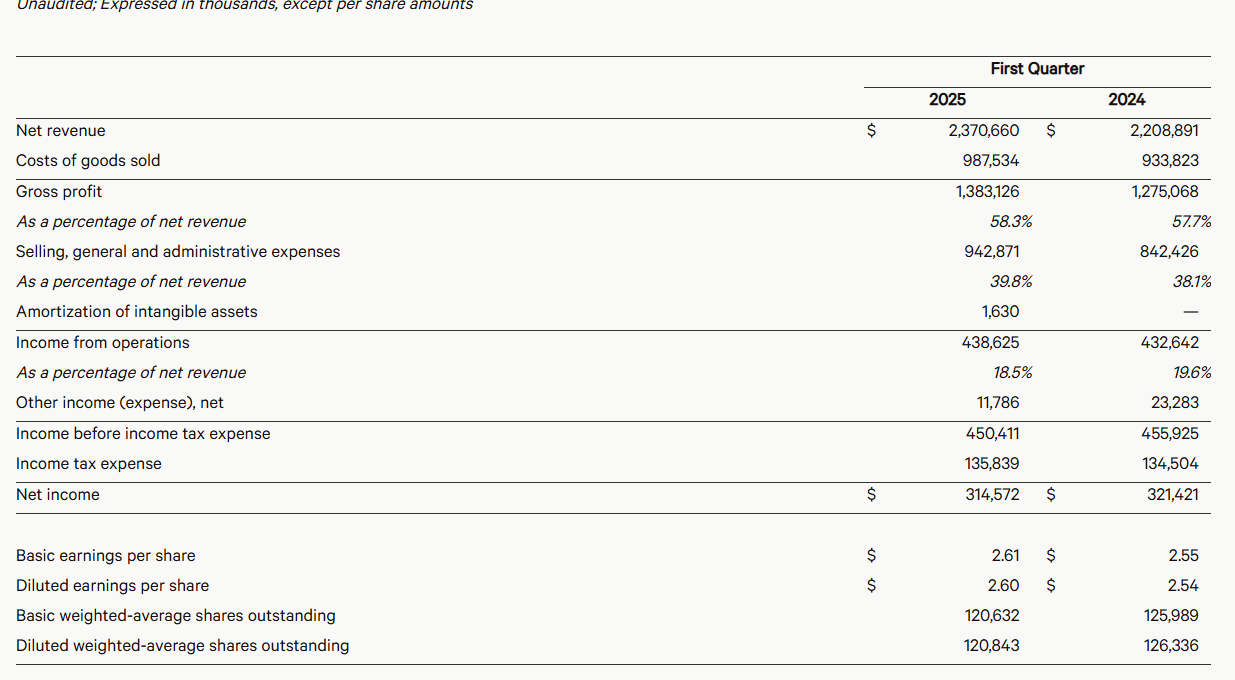
Task: Click the Income tax expense label
Action: pos(89,464)
